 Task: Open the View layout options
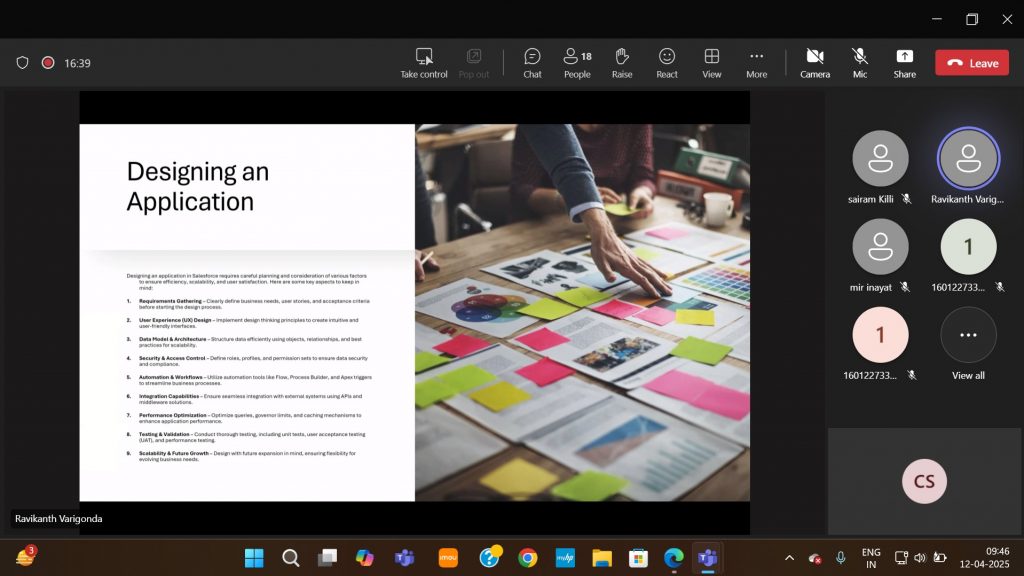[712, 62]
